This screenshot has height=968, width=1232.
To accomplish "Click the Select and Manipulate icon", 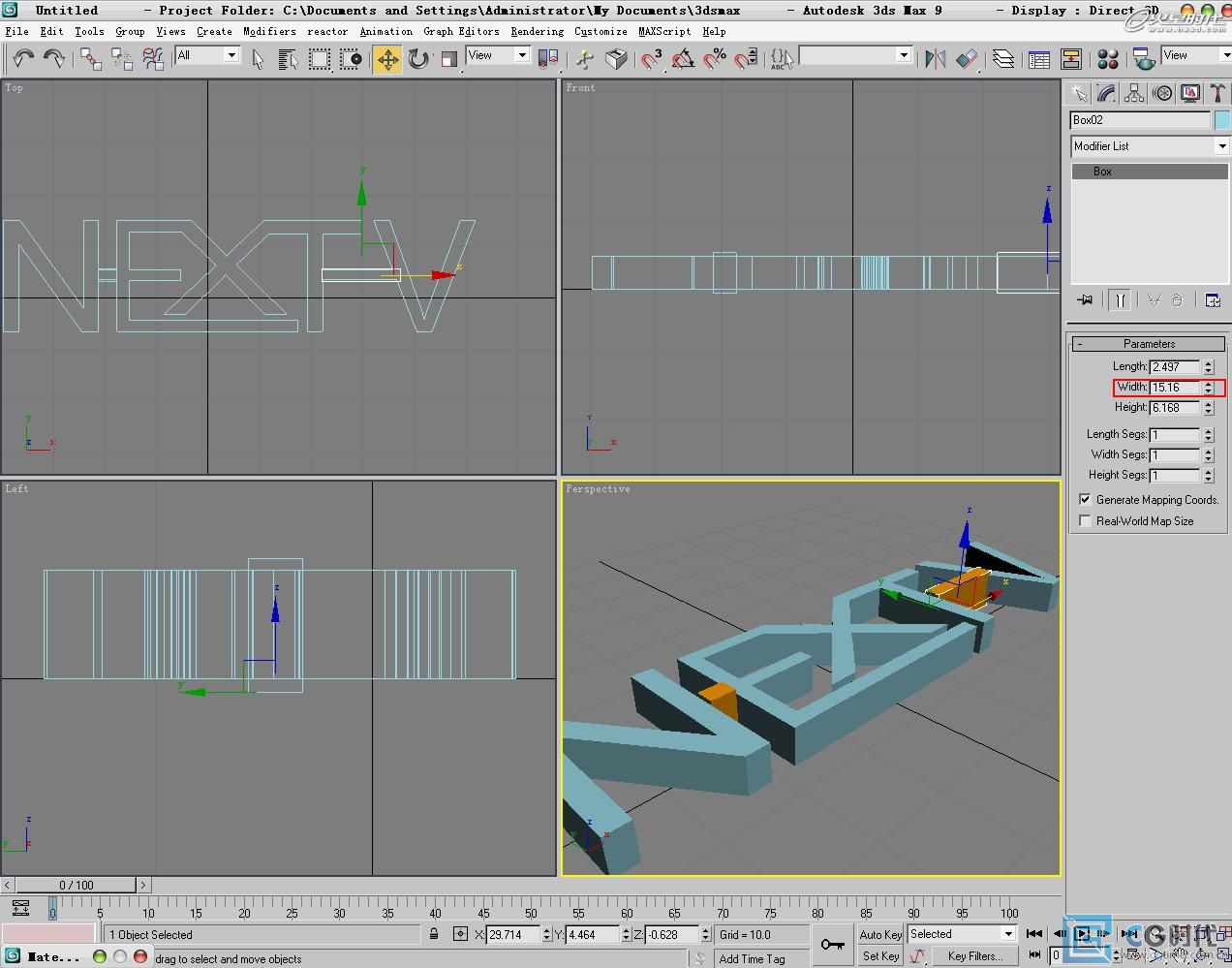I will [x=584, y=59].
